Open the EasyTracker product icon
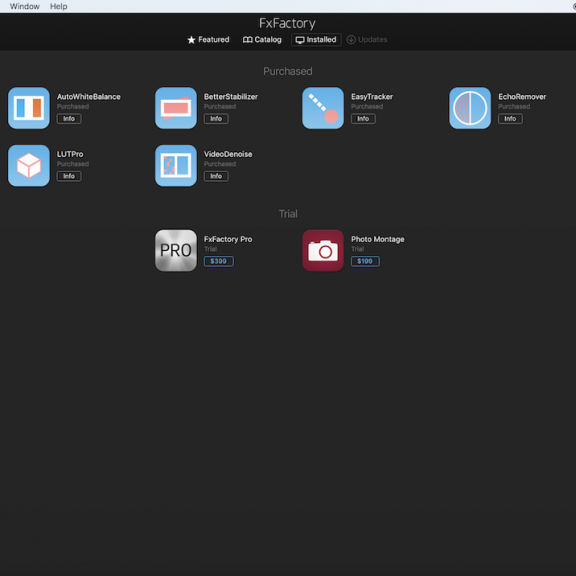 coord(323,108)
